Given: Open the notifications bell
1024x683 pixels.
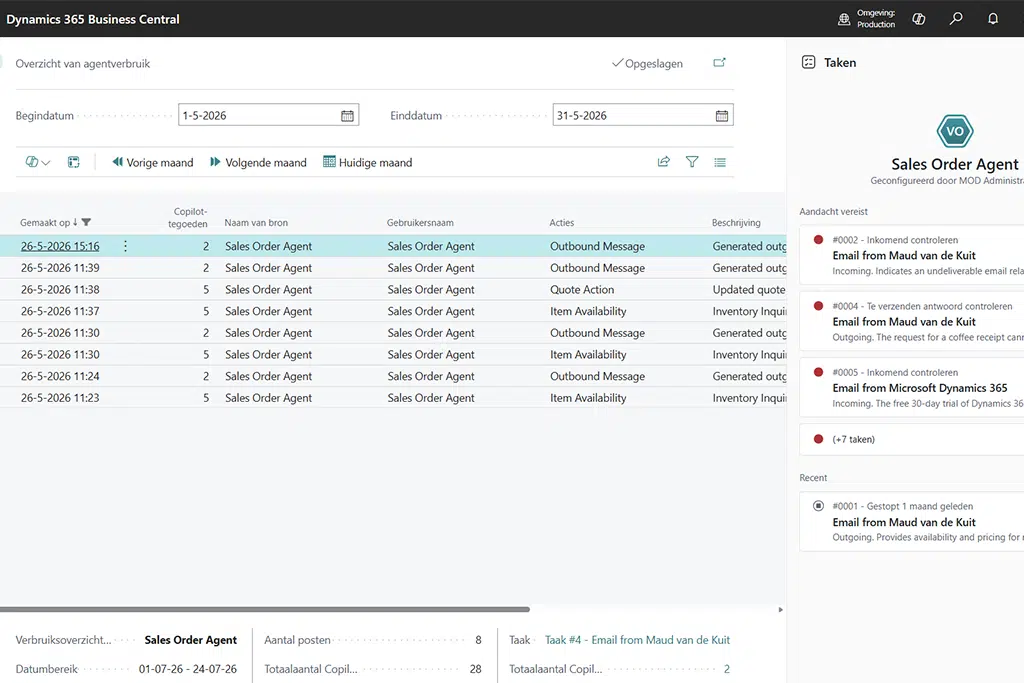Looking at the screenshot, I should click(x=993, y=19).
